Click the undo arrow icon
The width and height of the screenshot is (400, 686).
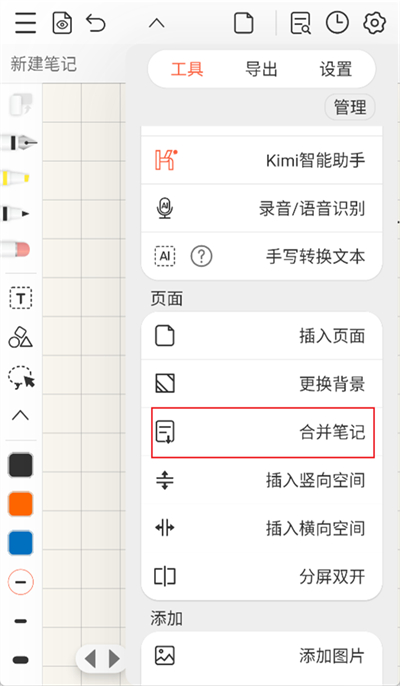point(96,23)
